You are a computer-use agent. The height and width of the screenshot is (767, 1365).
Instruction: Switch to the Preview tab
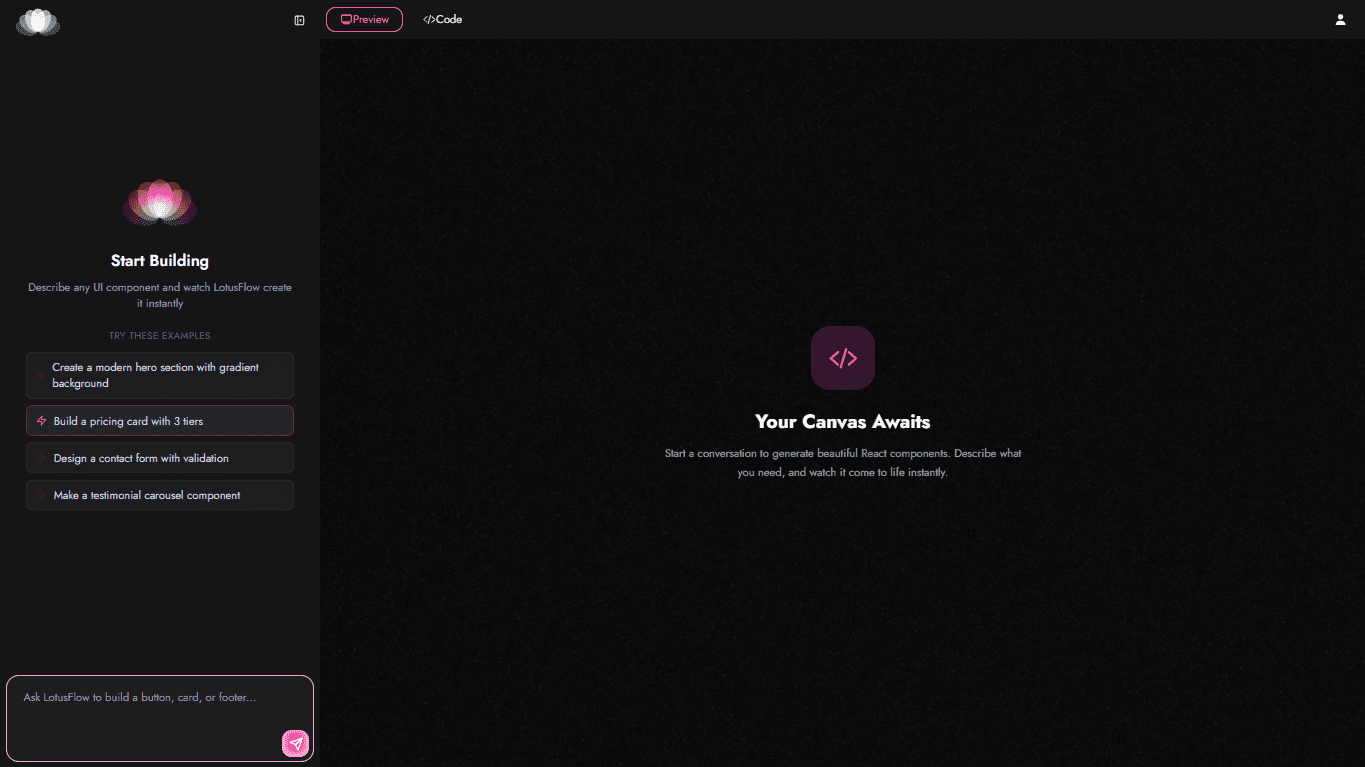pyautogui.click(x=364, y=19)
